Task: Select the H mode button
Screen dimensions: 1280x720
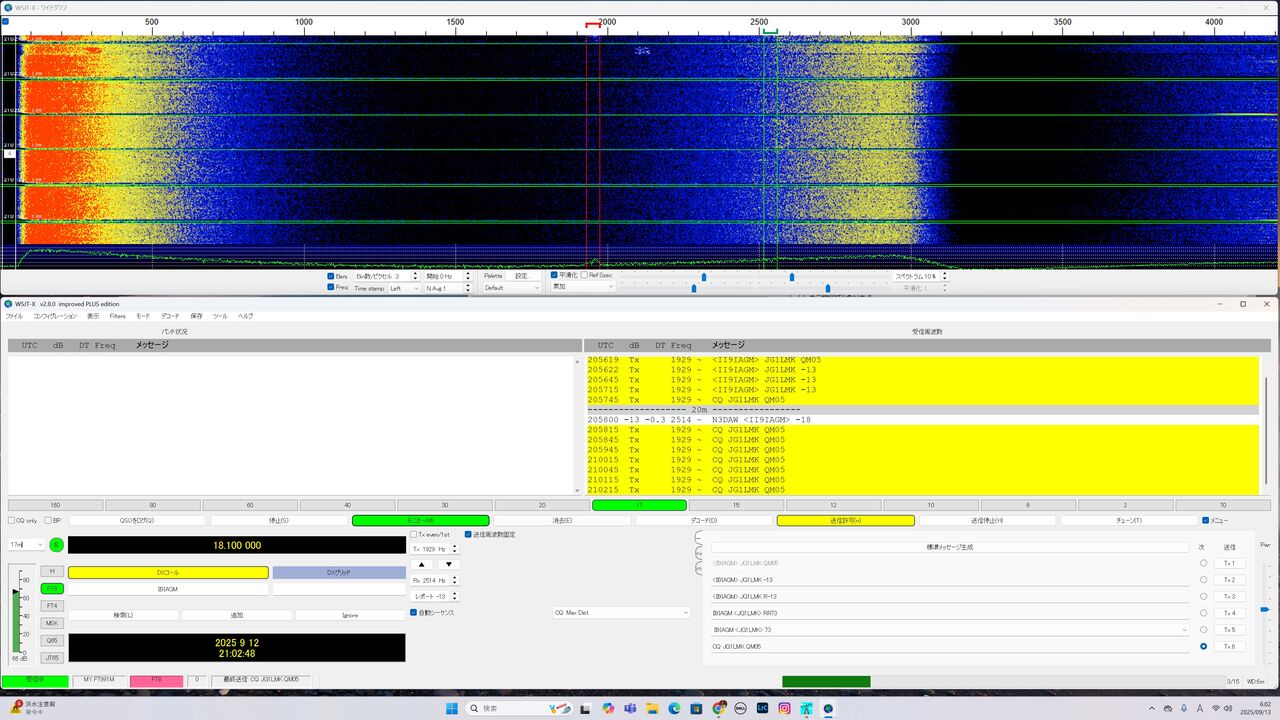Action: [x=52, y=571]
